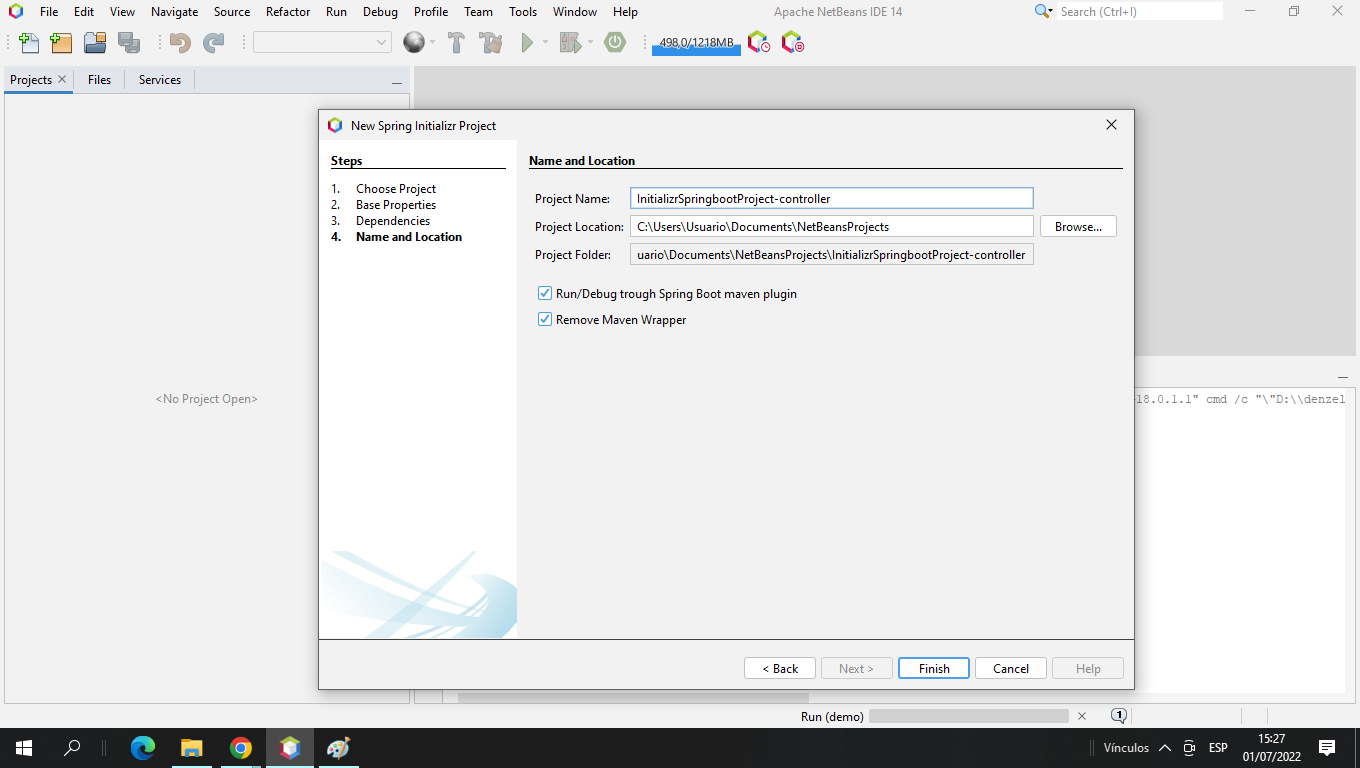Minimize the Output window panel
This screenshot has height=768, width=1360.
click(x=1342, y=377)
